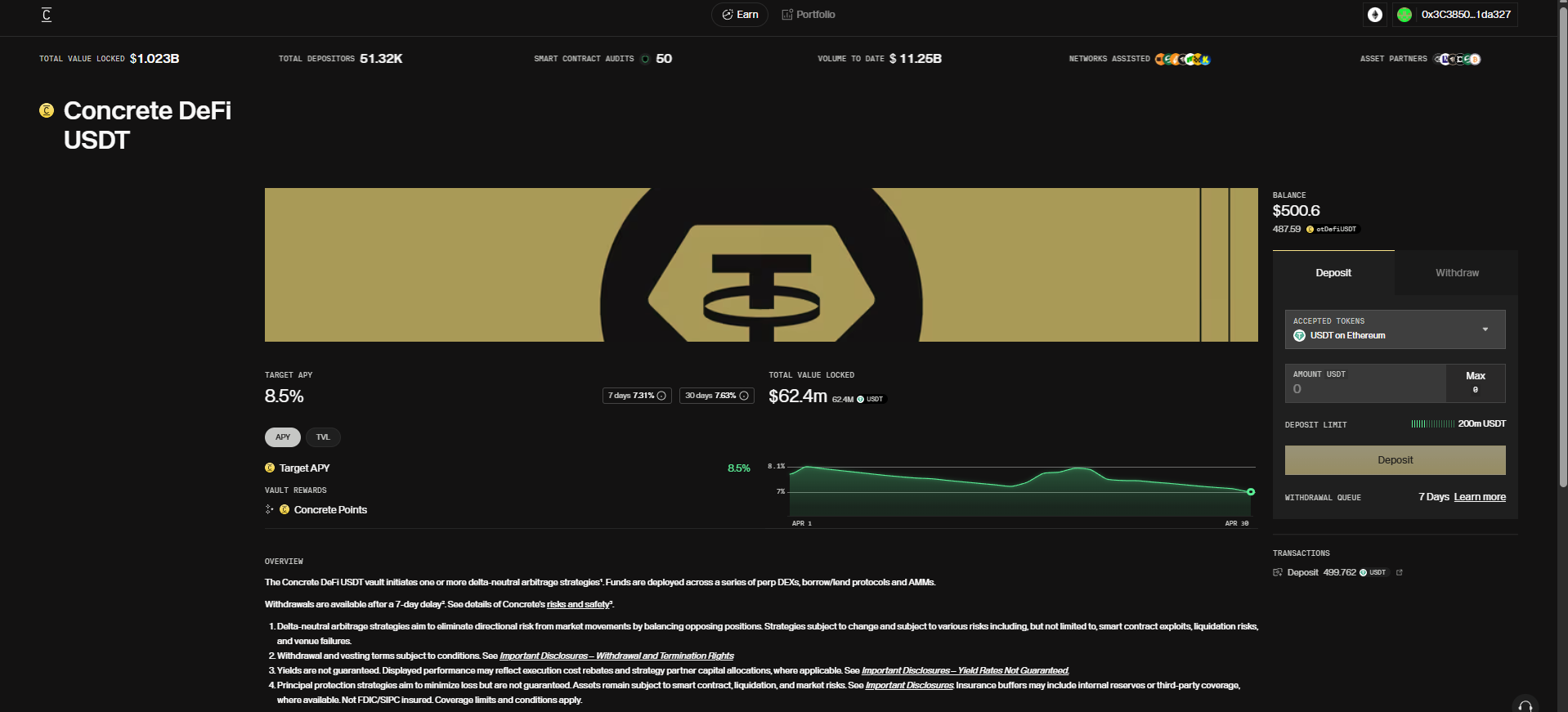Select the Withdraw tab
The width and height of the screenshot is (1568, 712).
1457,273
